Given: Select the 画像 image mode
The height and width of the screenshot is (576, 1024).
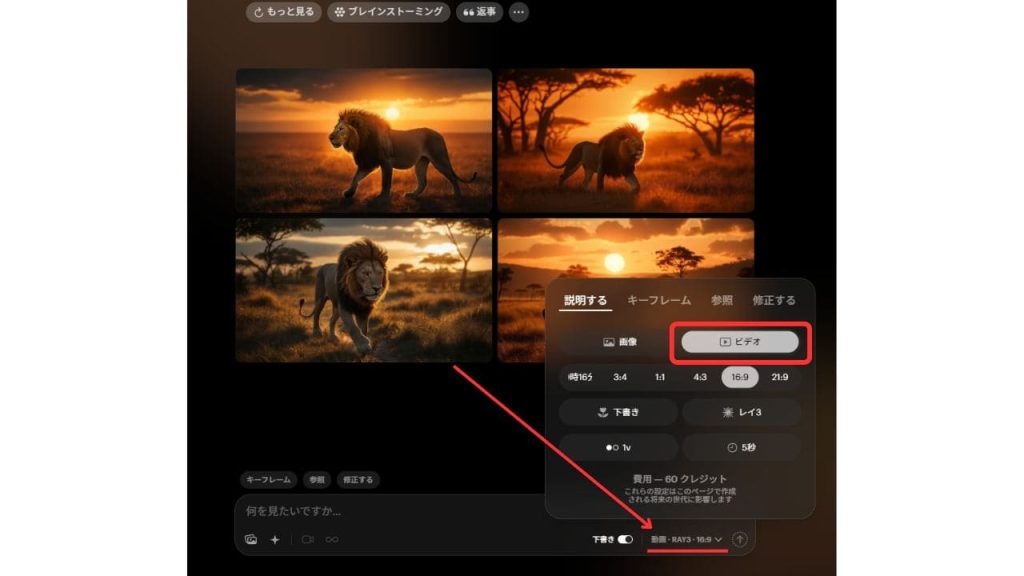Looking at the screenshot, I should pos(619,342).
